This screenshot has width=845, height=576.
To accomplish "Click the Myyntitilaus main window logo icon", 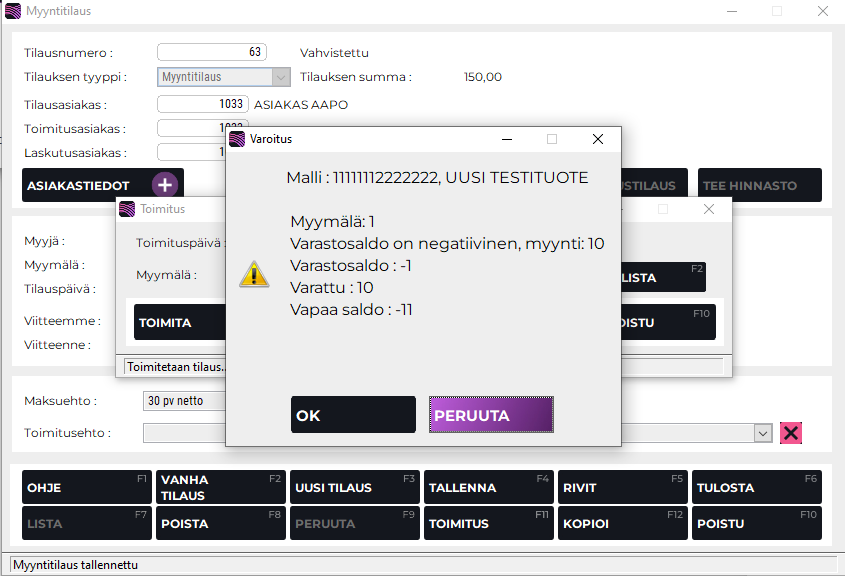I will 12,11.
